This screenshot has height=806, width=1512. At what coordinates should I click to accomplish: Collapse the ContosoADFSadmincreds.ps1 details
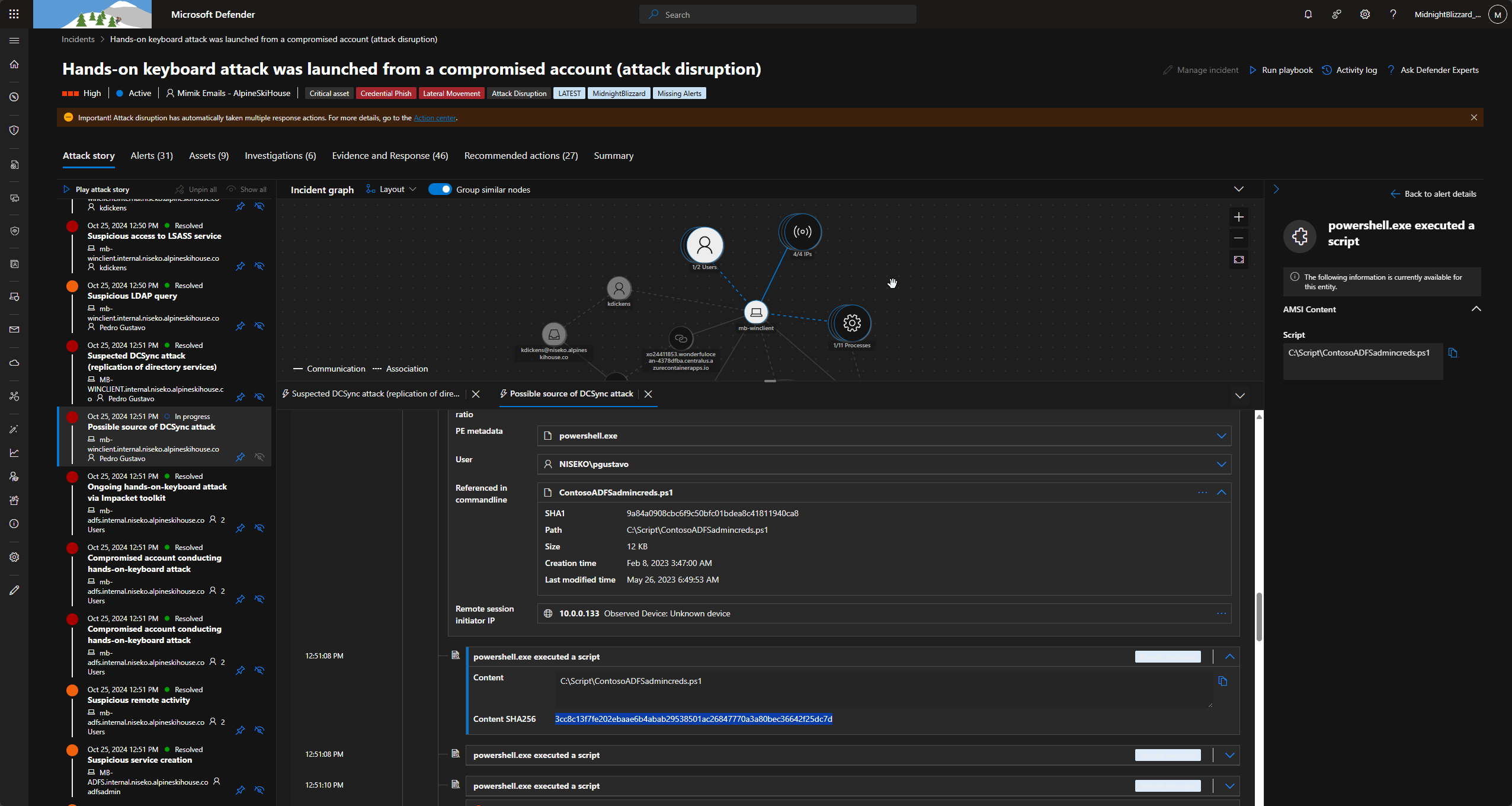point(1222,492)
